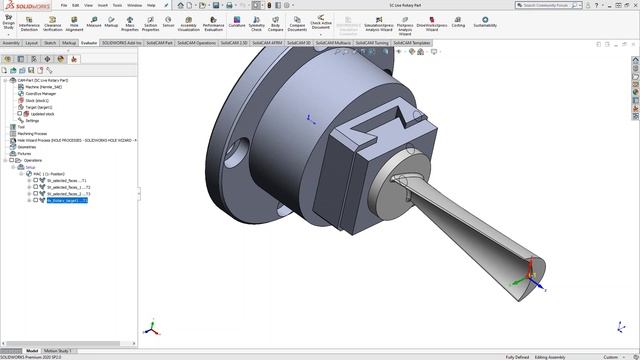This screenshot has height=360, width=640.
Task: Launch FloXpress Analysis Wizard
Action: (405, 26)
